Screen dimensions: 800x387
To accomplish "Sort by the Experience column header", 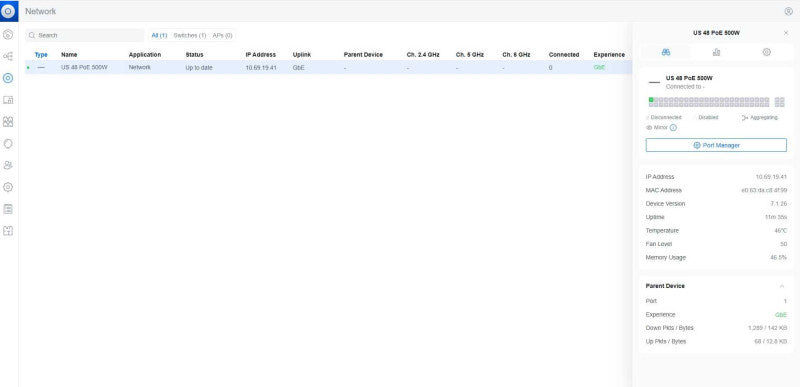I will click(x=609, y=55).
